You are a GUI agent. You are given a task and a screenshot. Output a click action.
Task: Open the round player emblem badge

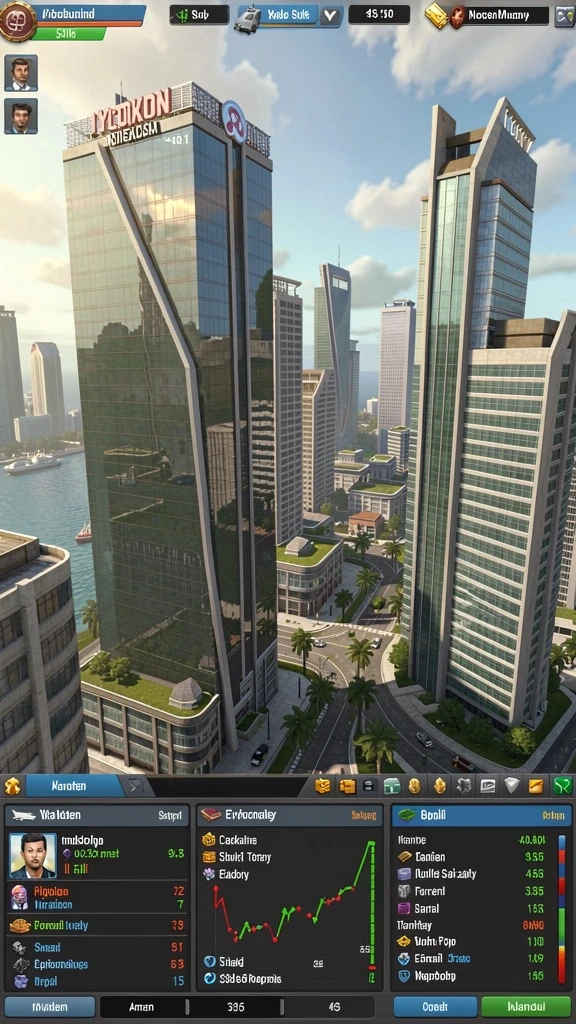coord(18,20)
